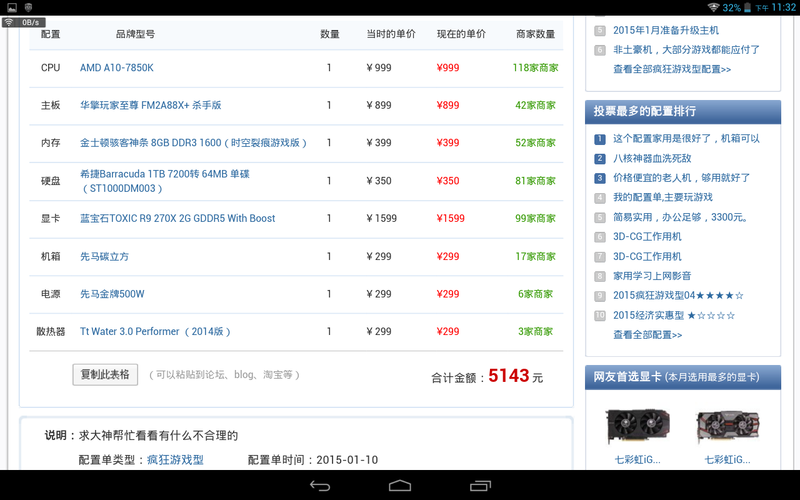800x500 pixels.
Task: Select the 网友首选显卡 panel header
Action: [x=683, y=378]
